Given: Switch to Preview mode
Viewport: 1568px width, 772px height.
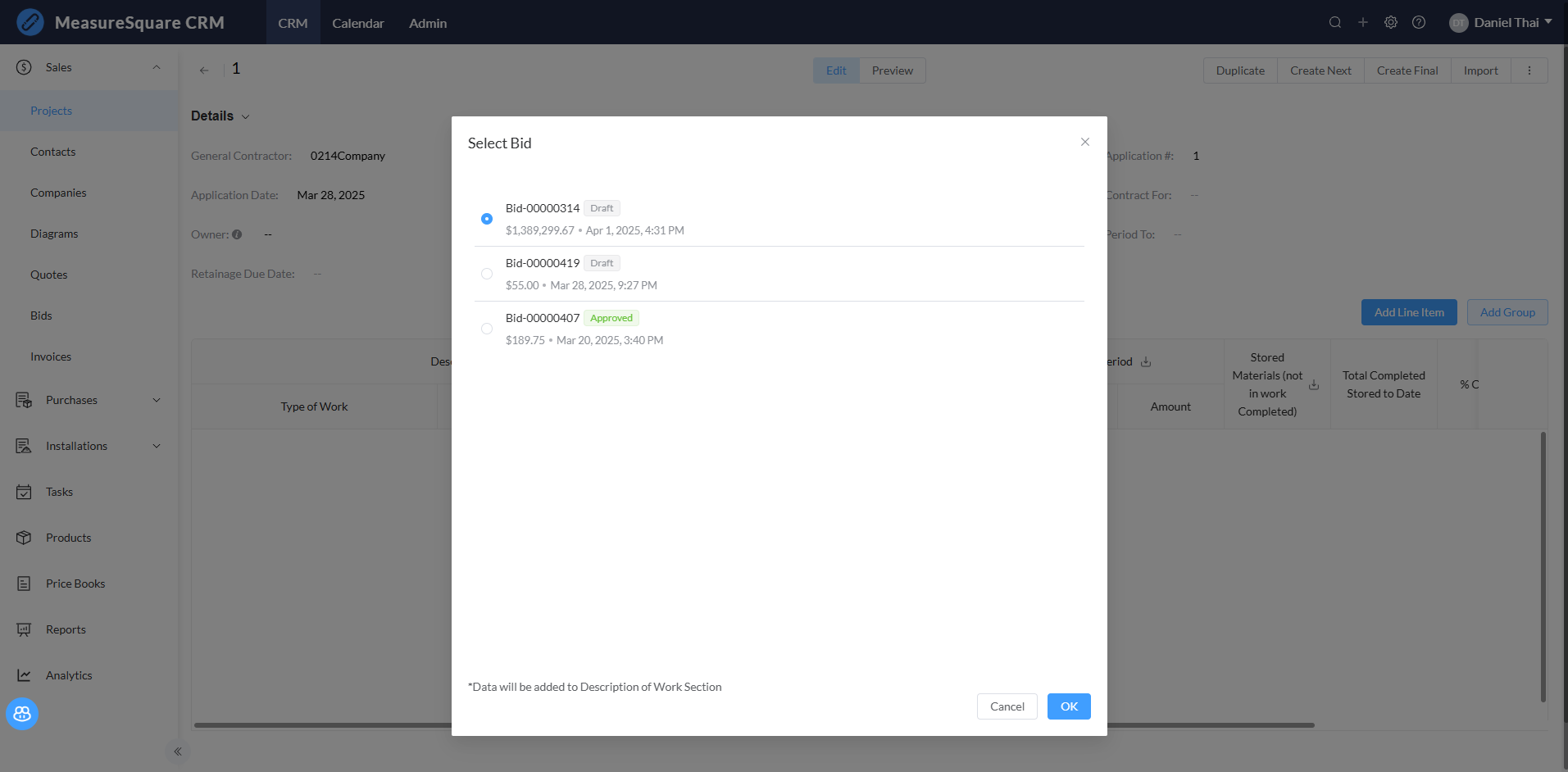Looking at the screenshot, I should coord(893,70).
